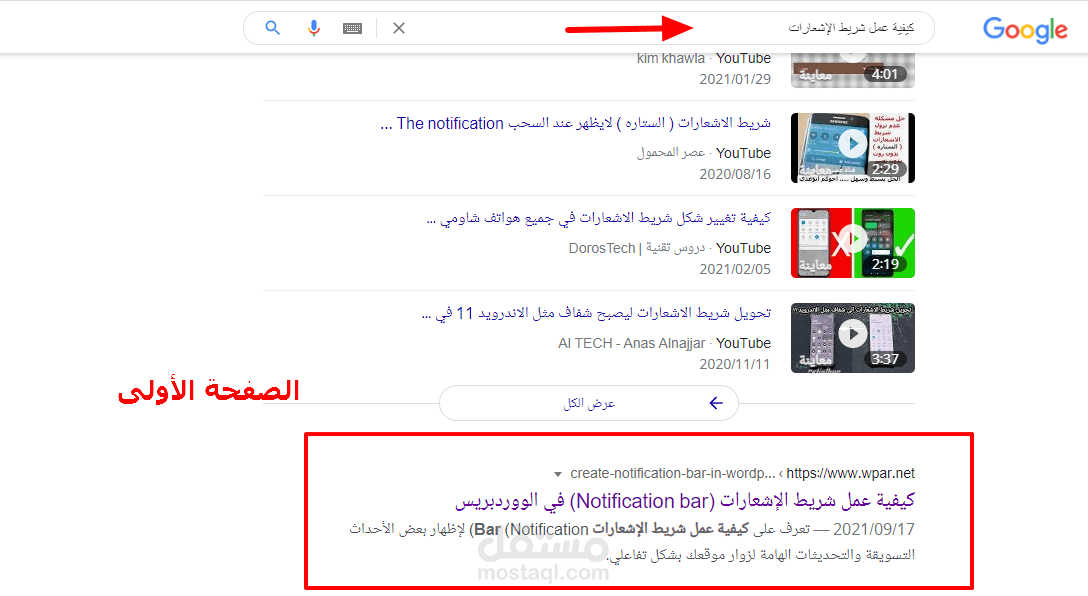Image resolution: width=1088 pixels, height=596 pixels.
Task: Open the partially visible 4:01 video thumbnail
Action: (853, 69)
